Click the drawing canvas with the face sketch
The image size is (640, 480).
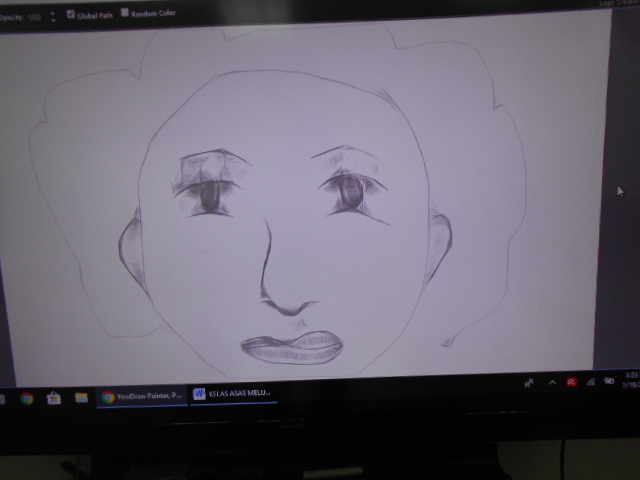304,200
